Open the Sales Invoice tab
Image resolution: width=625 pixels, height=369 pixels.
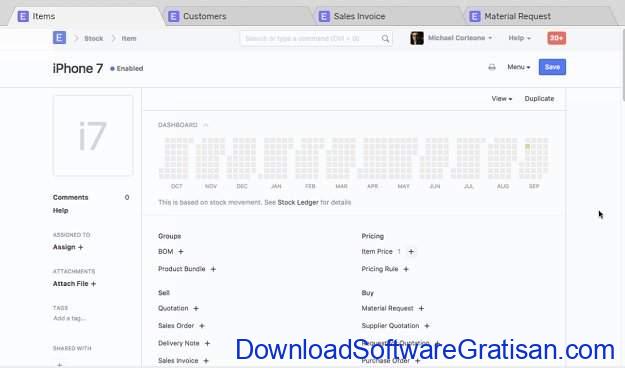pos(389,16)
